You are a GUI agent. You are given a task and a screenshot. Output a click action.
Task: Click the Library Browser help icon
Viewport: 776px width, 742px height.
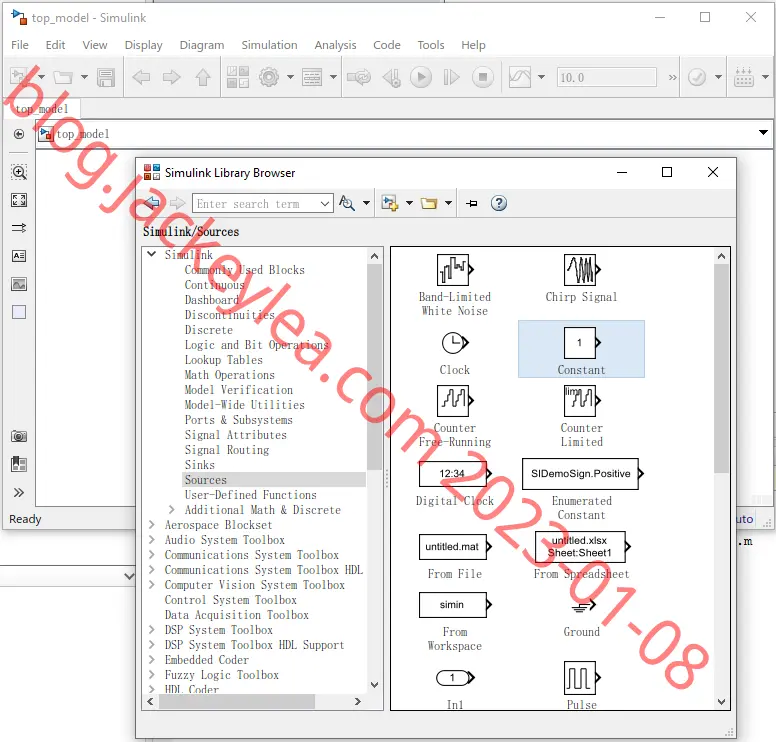point(498,203)
